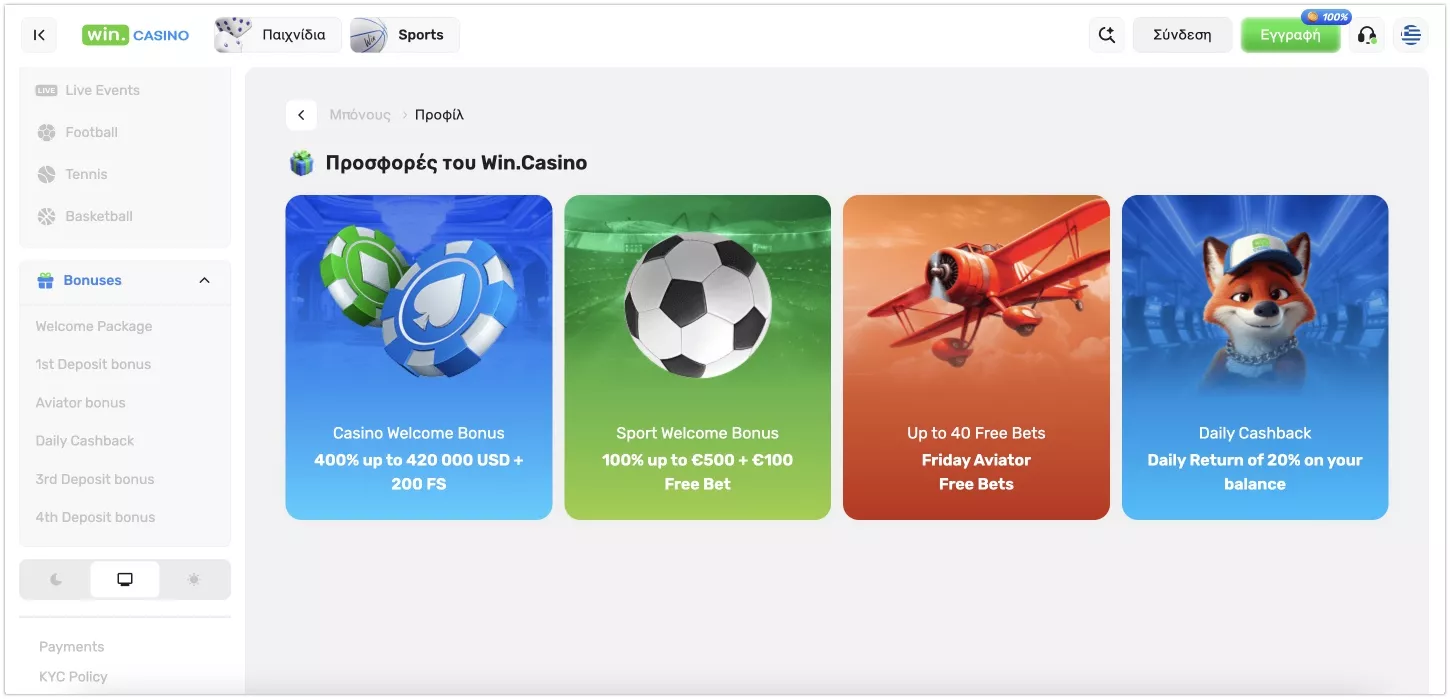Collapse the Bonuses section chevron
The height and width of the screenshot is (699, 1450).
(205, 280)
